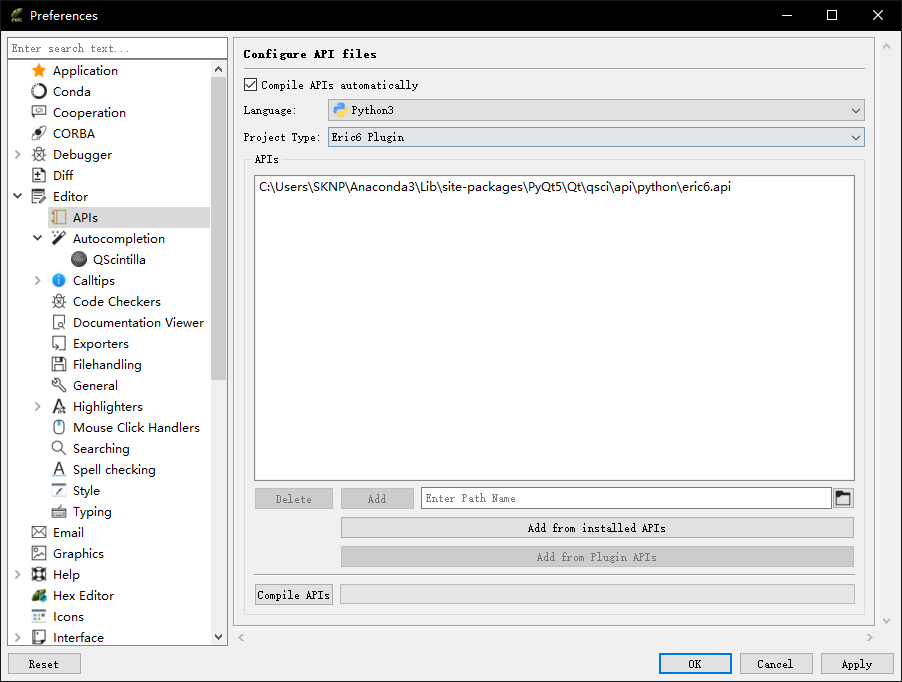Image resolution: width=902 pixels, height=682 pixels.
Task: Toggle Compile APIs automatically checkbox
Action: [250, 85]
